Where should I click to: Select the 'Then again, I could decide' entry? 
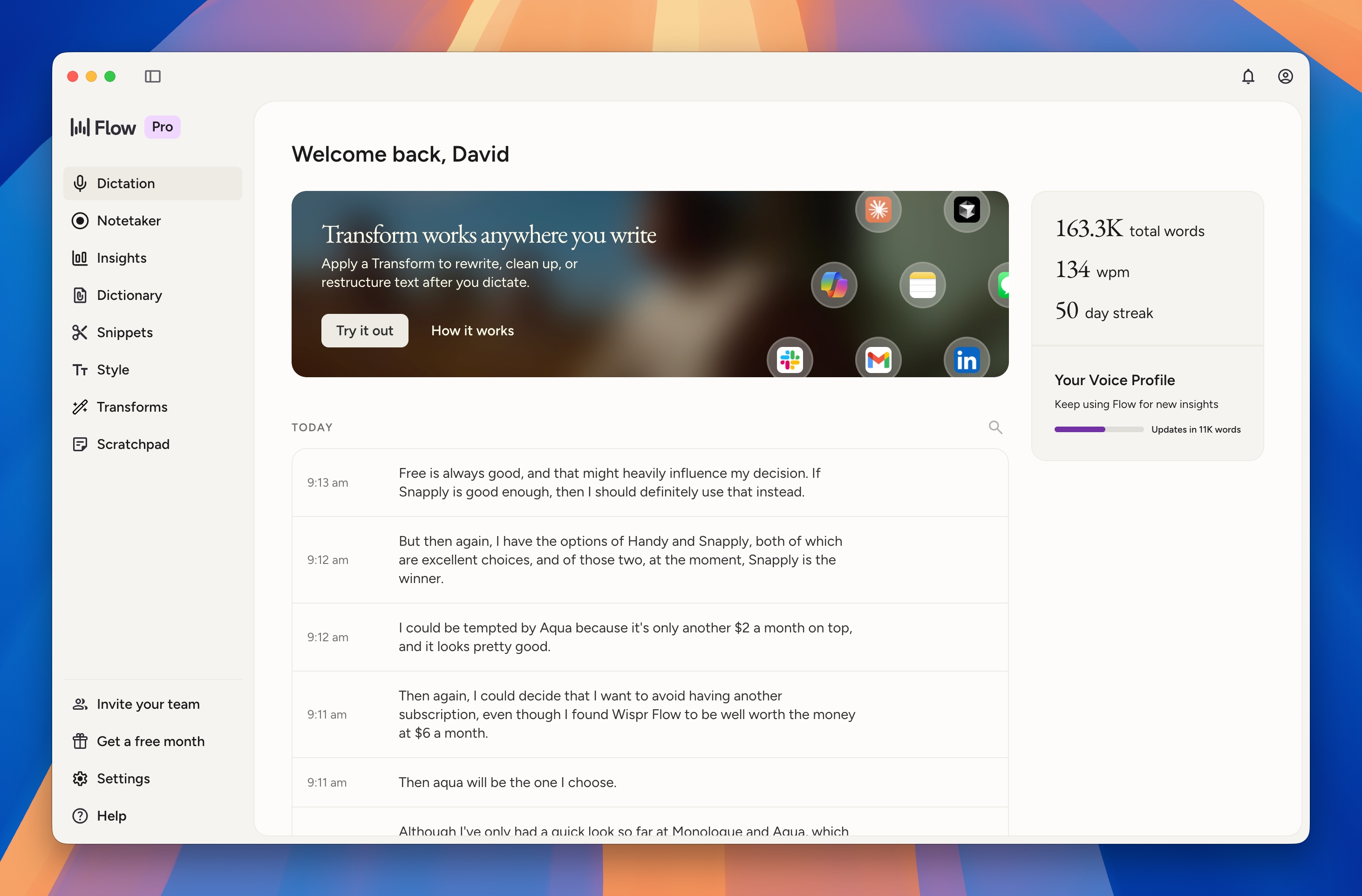[x=649, y=714]
